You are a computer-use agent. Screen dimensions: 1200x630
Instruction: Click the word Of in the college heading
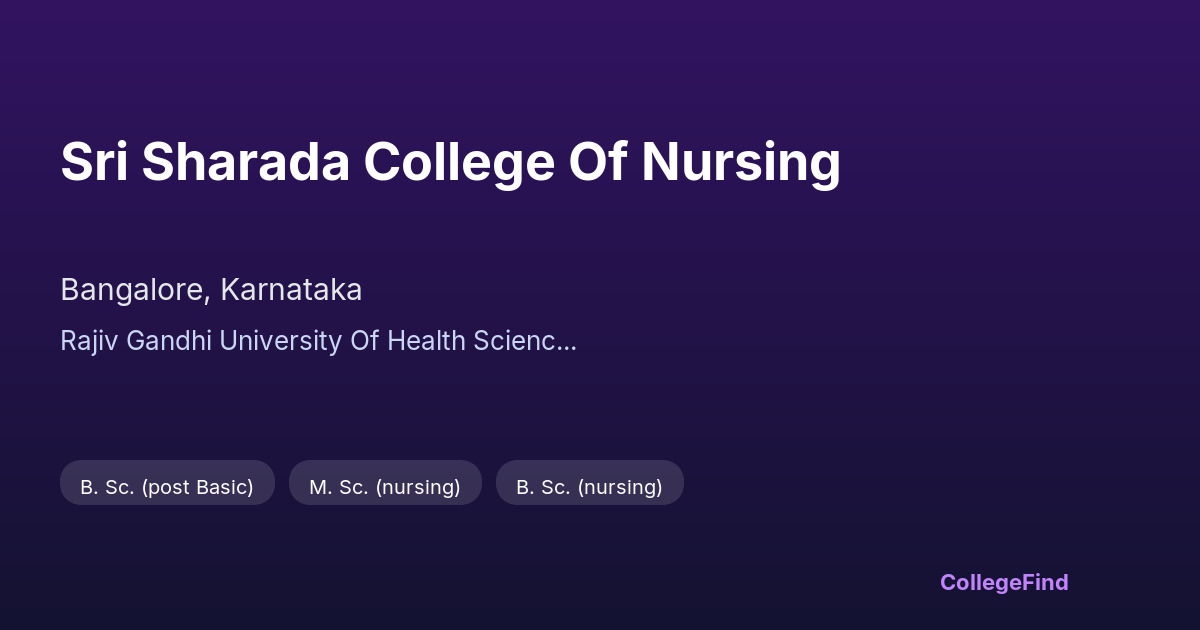coord(598,162)
